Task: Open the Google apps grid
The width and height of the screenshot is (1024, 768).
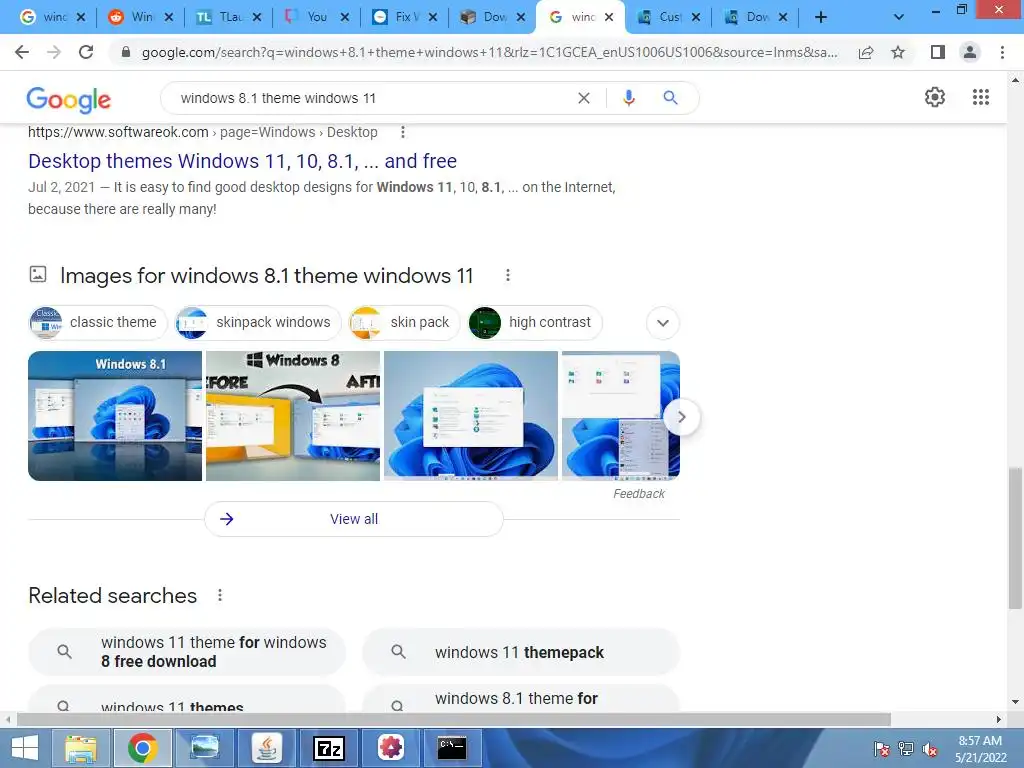Action: (980, 97)
